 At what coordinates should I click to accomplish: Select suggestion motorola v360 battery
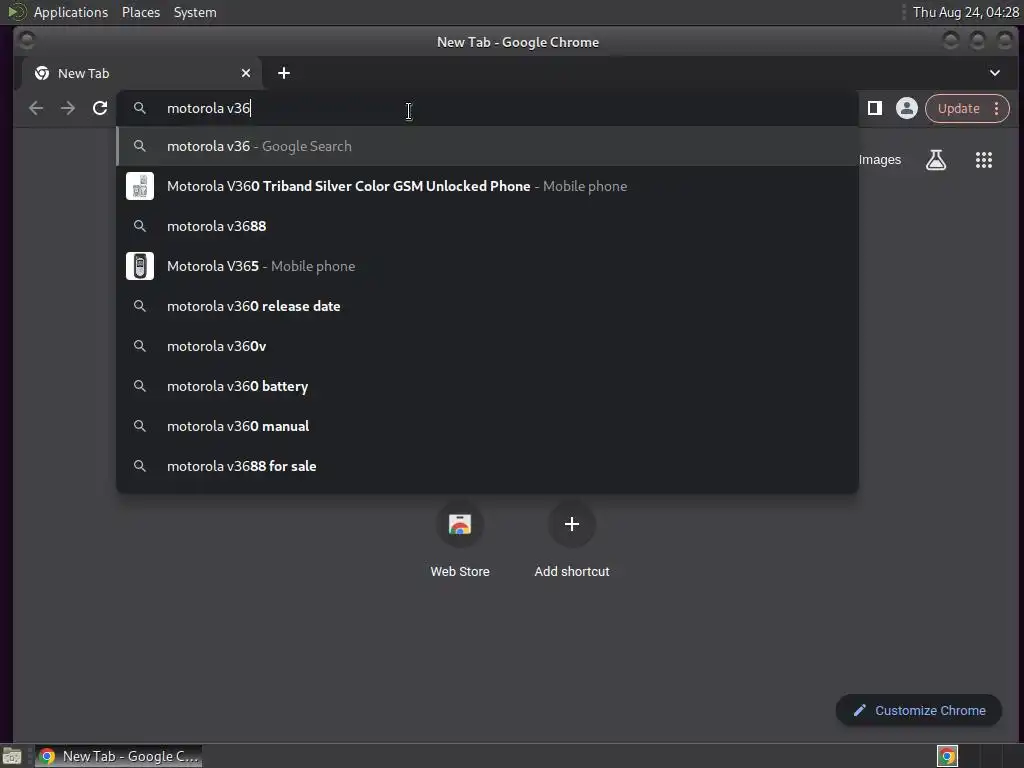coord(487,386)
